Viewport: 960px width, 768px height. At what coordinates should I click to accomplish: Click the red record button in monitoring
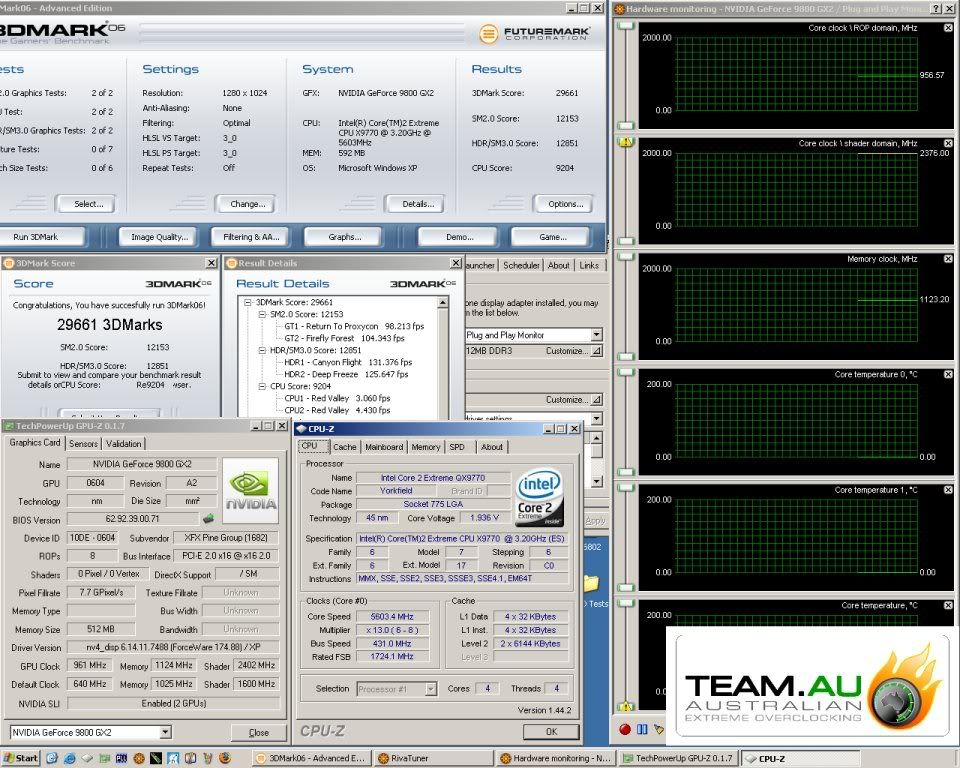pyautogui.click(x=627, y=729)
